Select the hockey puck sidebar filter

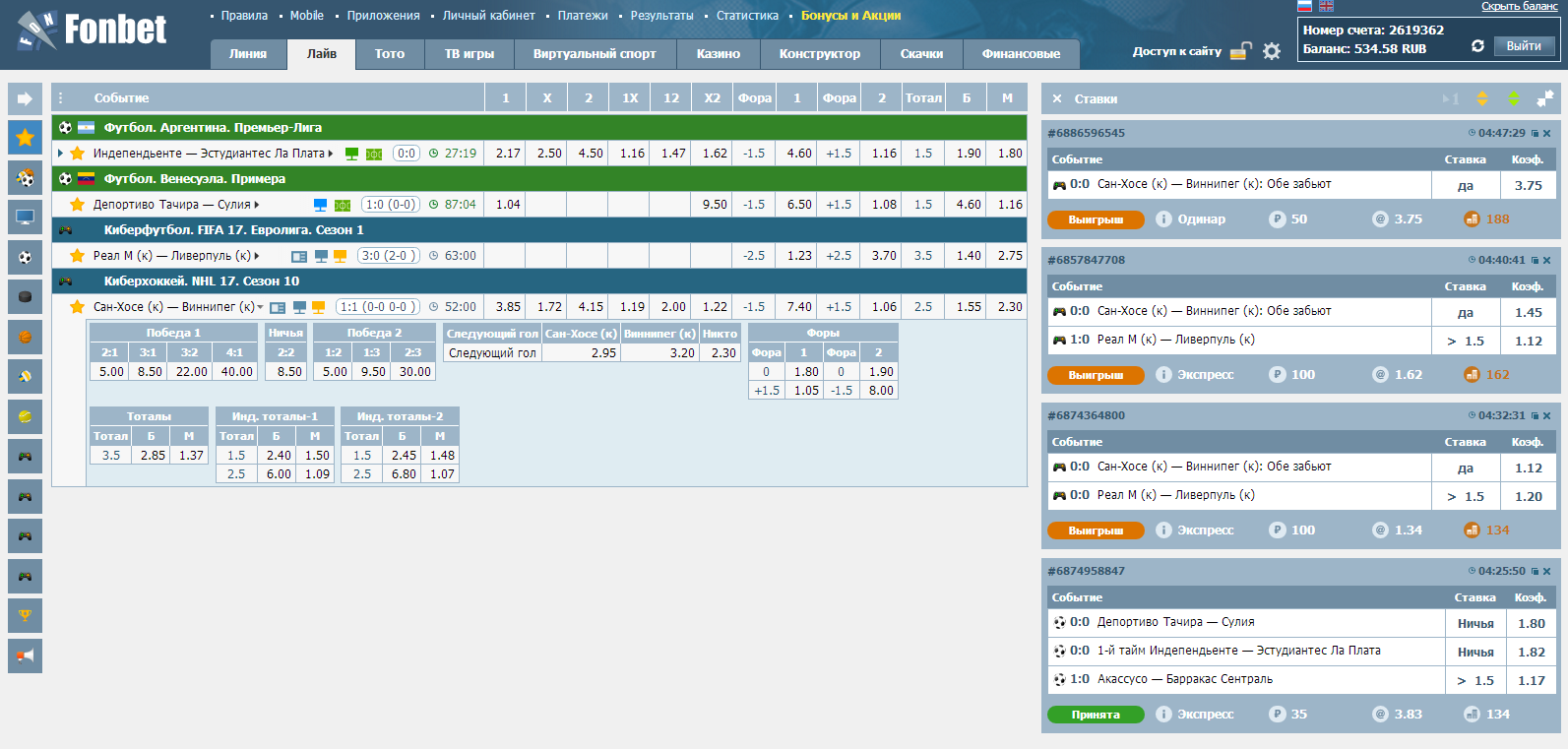point(25,296)
